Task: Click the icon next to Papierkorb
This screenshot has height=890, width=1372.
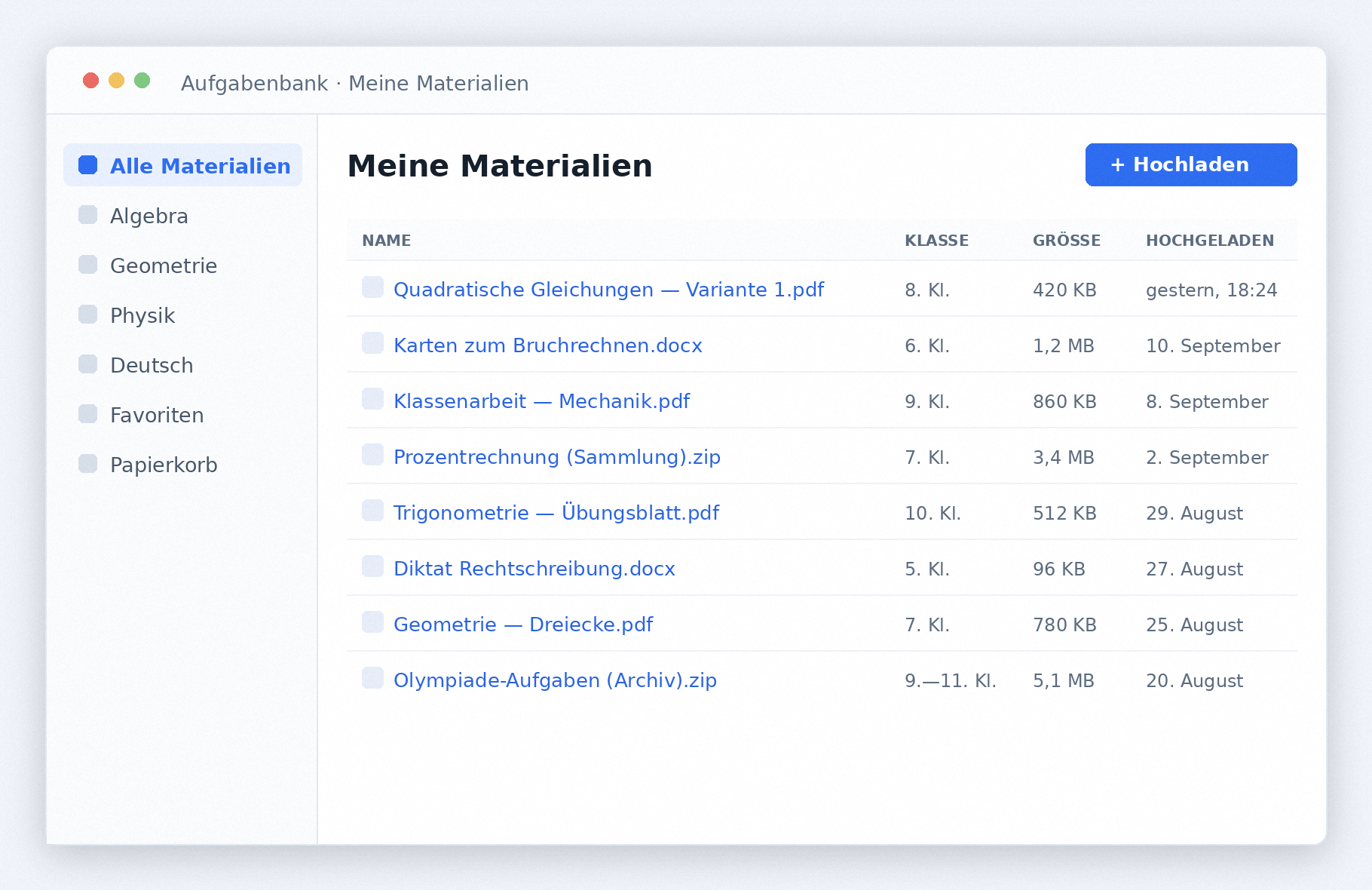Action: pyautogui.click(x=88, y=464)
